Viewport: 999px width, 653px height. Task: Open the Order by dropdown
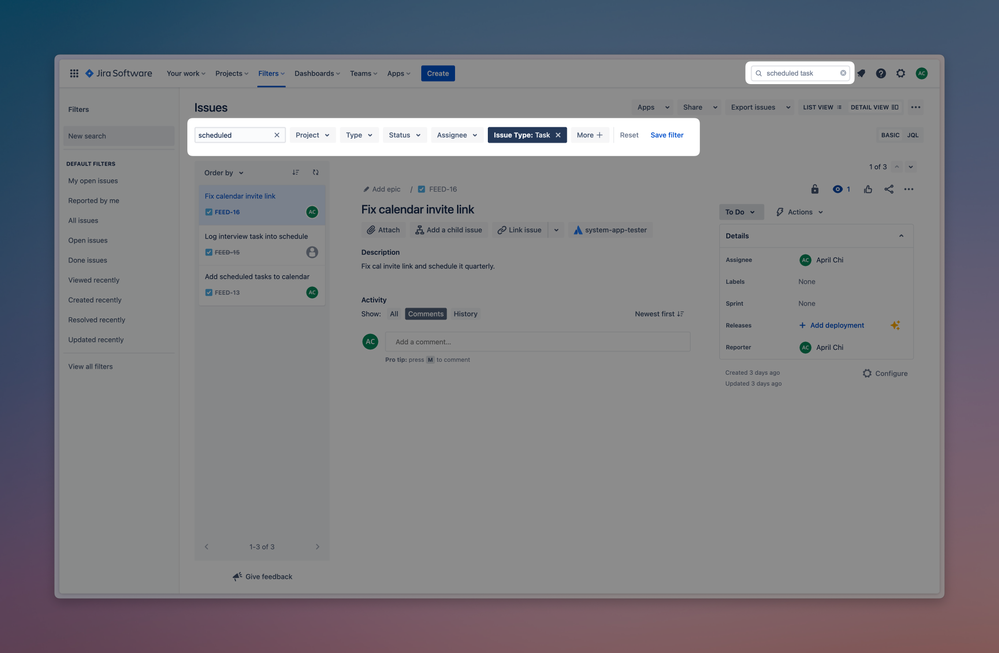click(224, 173)
